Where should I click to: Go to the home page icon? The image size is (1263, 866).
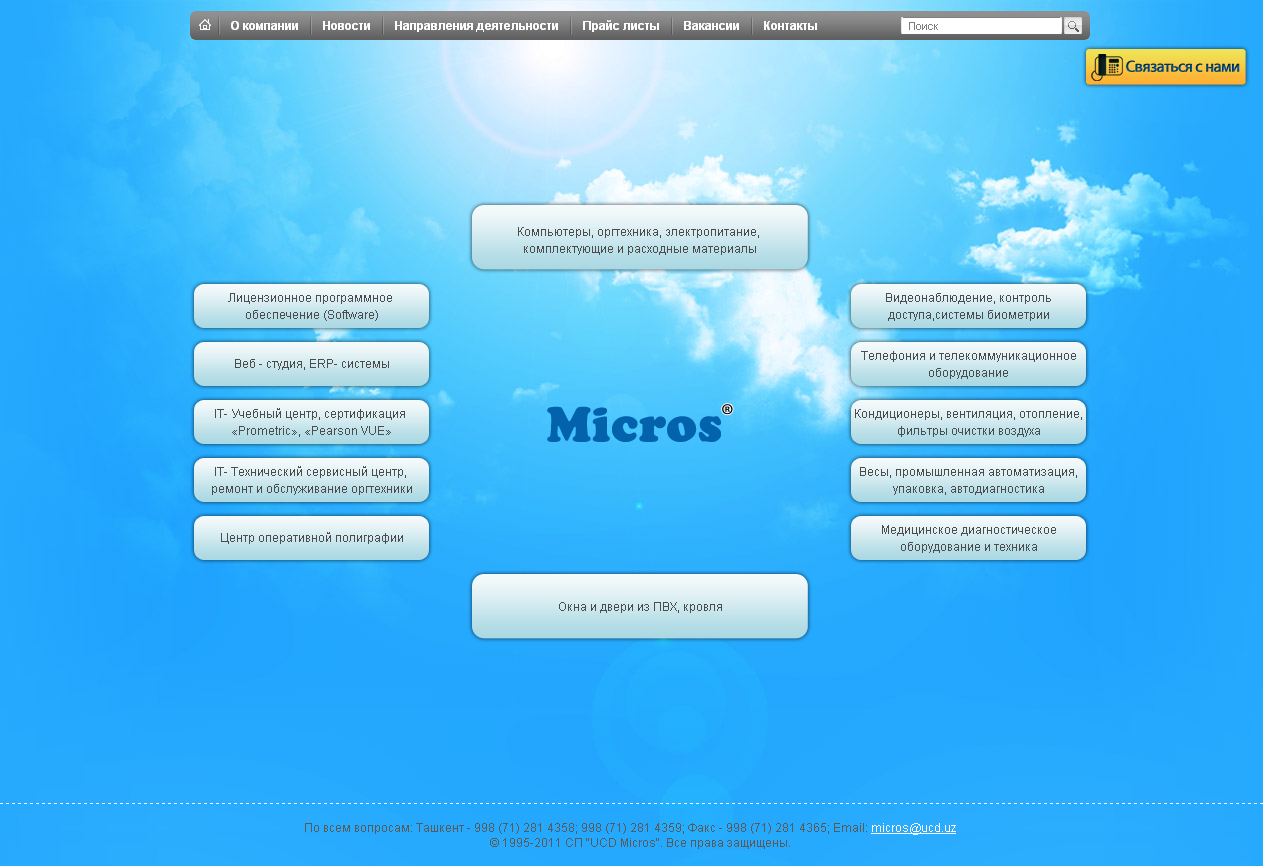coord(205,25)
